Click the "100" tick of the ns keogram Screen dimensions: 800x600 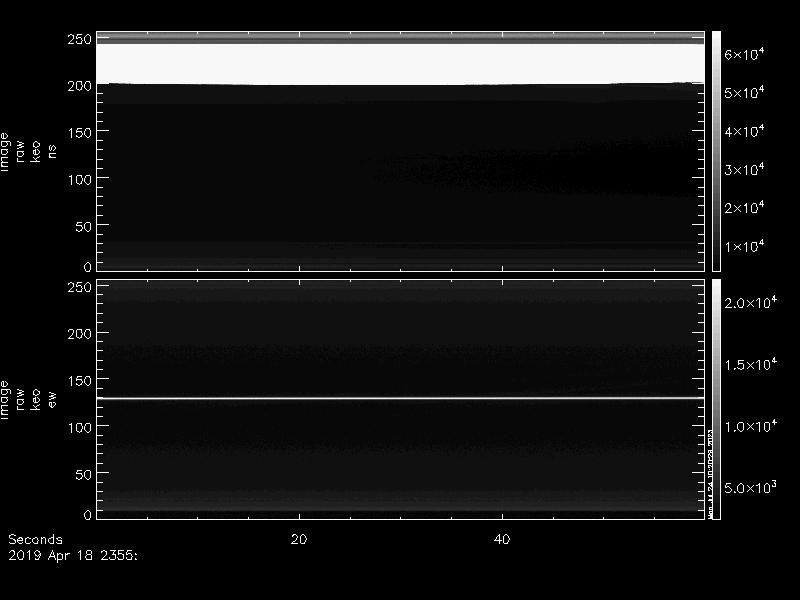click(79, 180)
